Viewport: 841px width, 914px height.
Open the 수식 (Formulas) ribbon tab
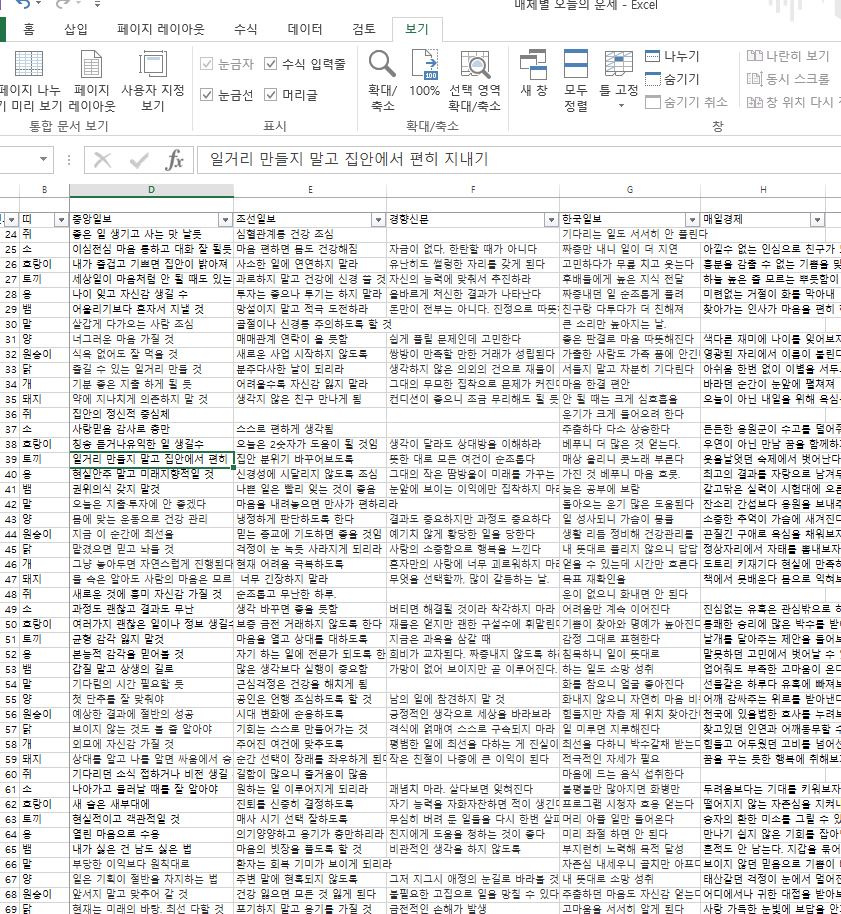pos(245,29)
